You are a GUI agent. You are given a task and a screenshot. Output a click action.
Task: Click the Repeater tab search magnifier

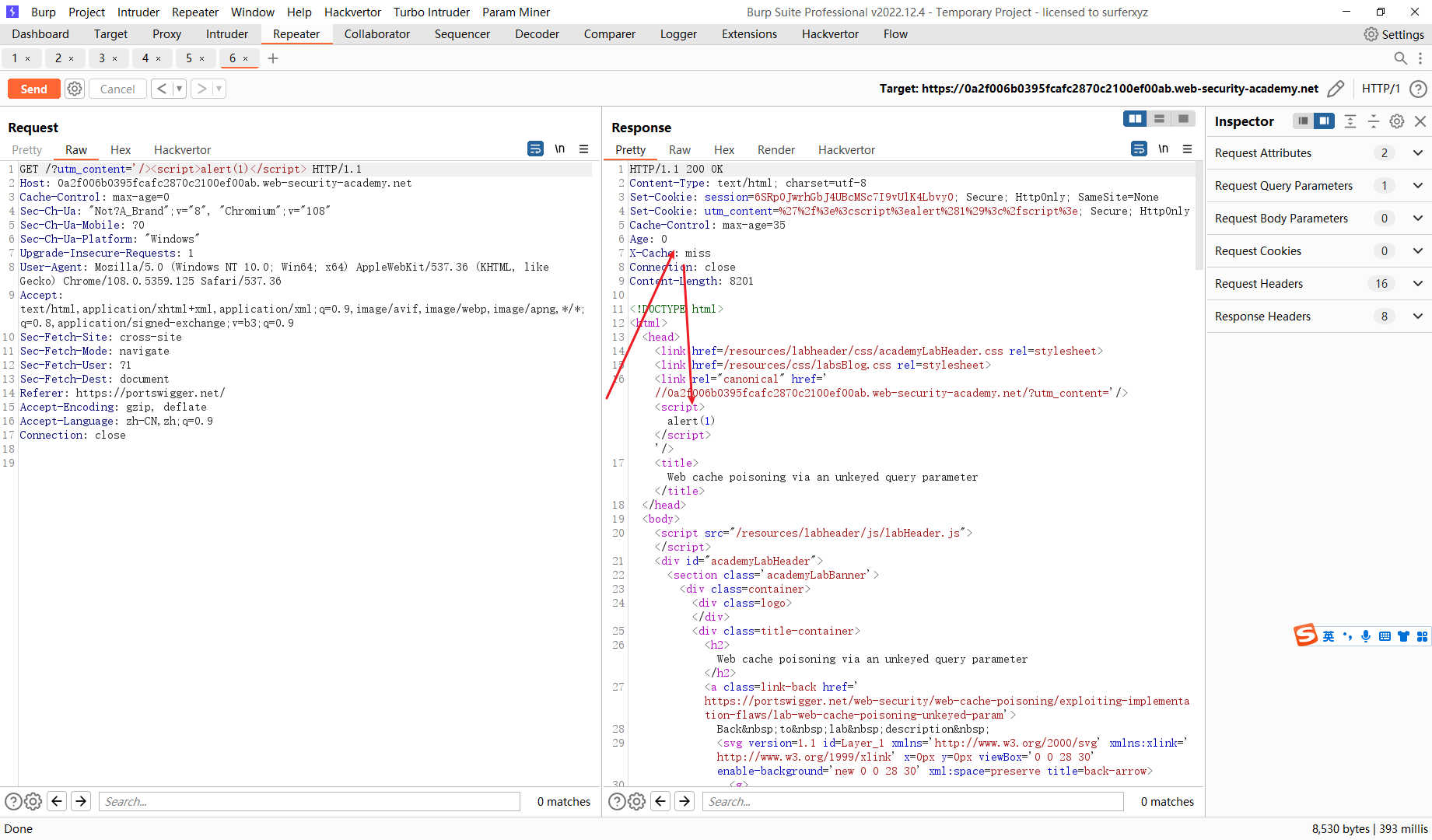1400,58
